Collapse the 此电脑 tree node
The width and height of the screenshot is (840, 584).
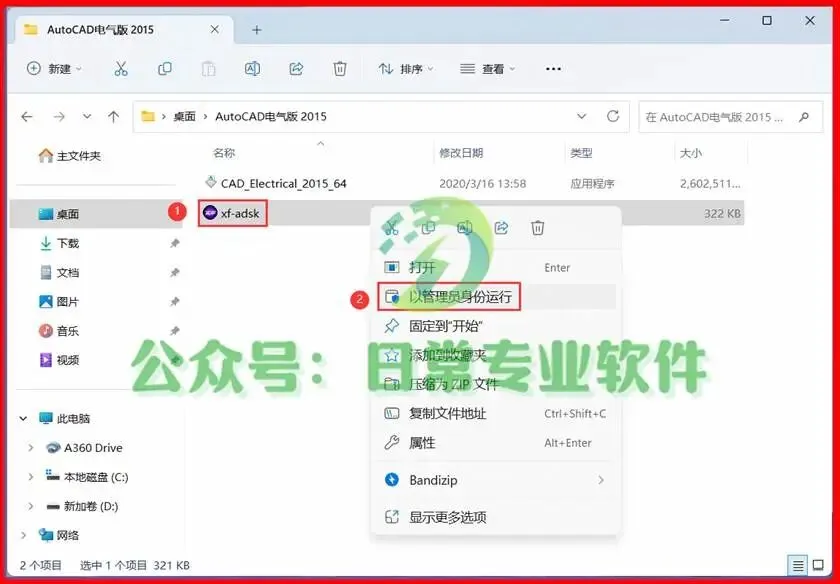coord(23,418)
